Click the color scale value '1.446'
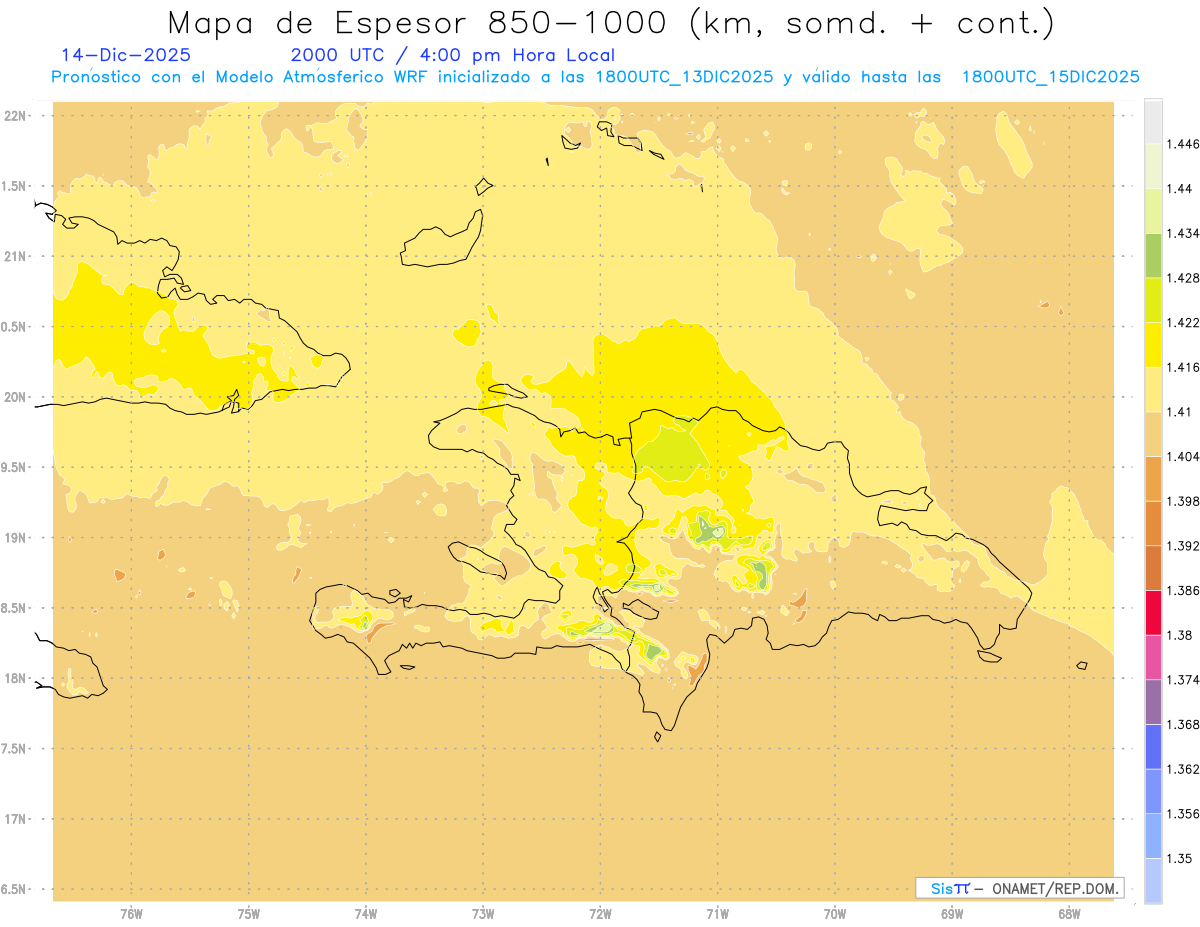Viewport: 1200px width, 927px height. 1185,144
